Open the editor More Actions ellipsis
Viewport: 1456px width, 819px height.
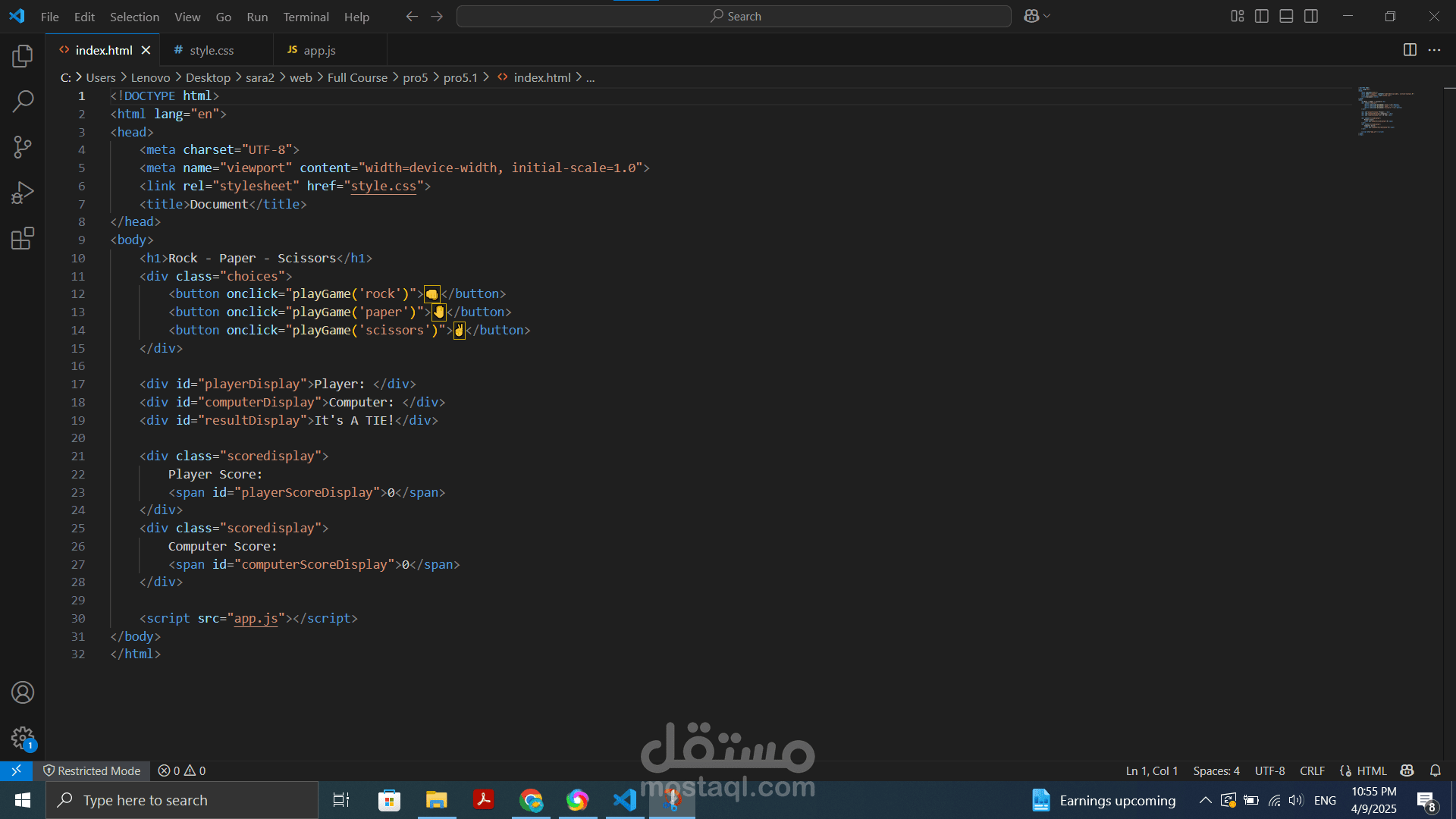(1434, 50)
